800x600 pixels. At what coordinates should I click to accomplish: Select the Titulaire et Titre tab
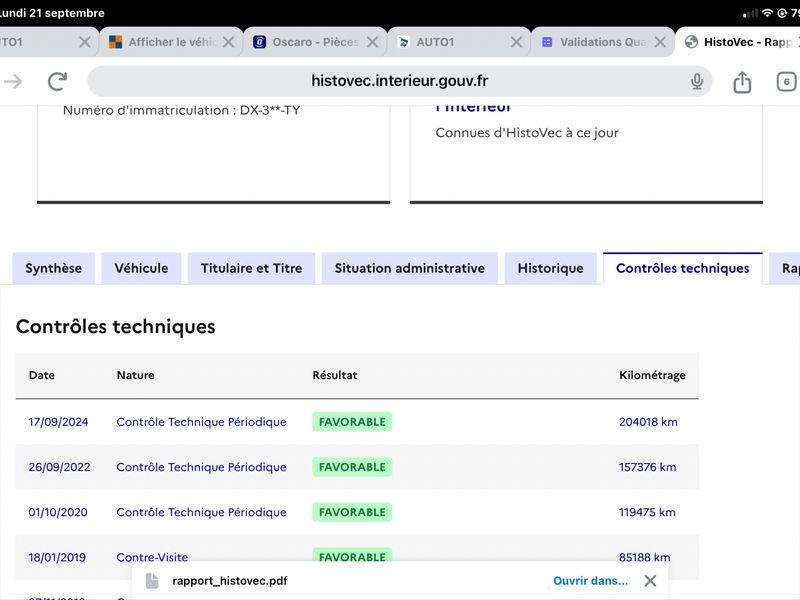(x=252, y=268)
